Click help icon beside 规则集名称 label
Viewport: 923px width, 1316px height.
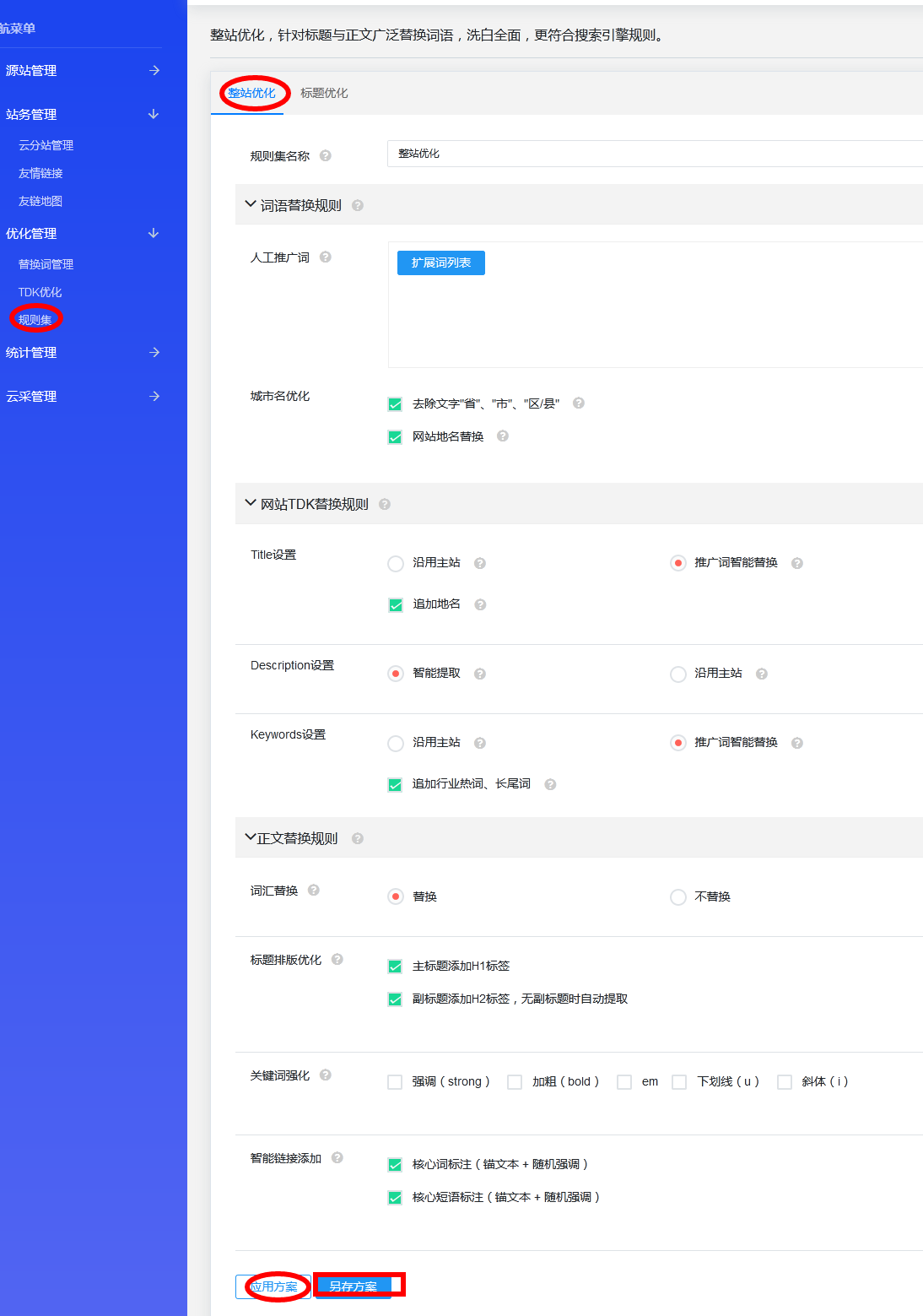click(x=326, y=155)
